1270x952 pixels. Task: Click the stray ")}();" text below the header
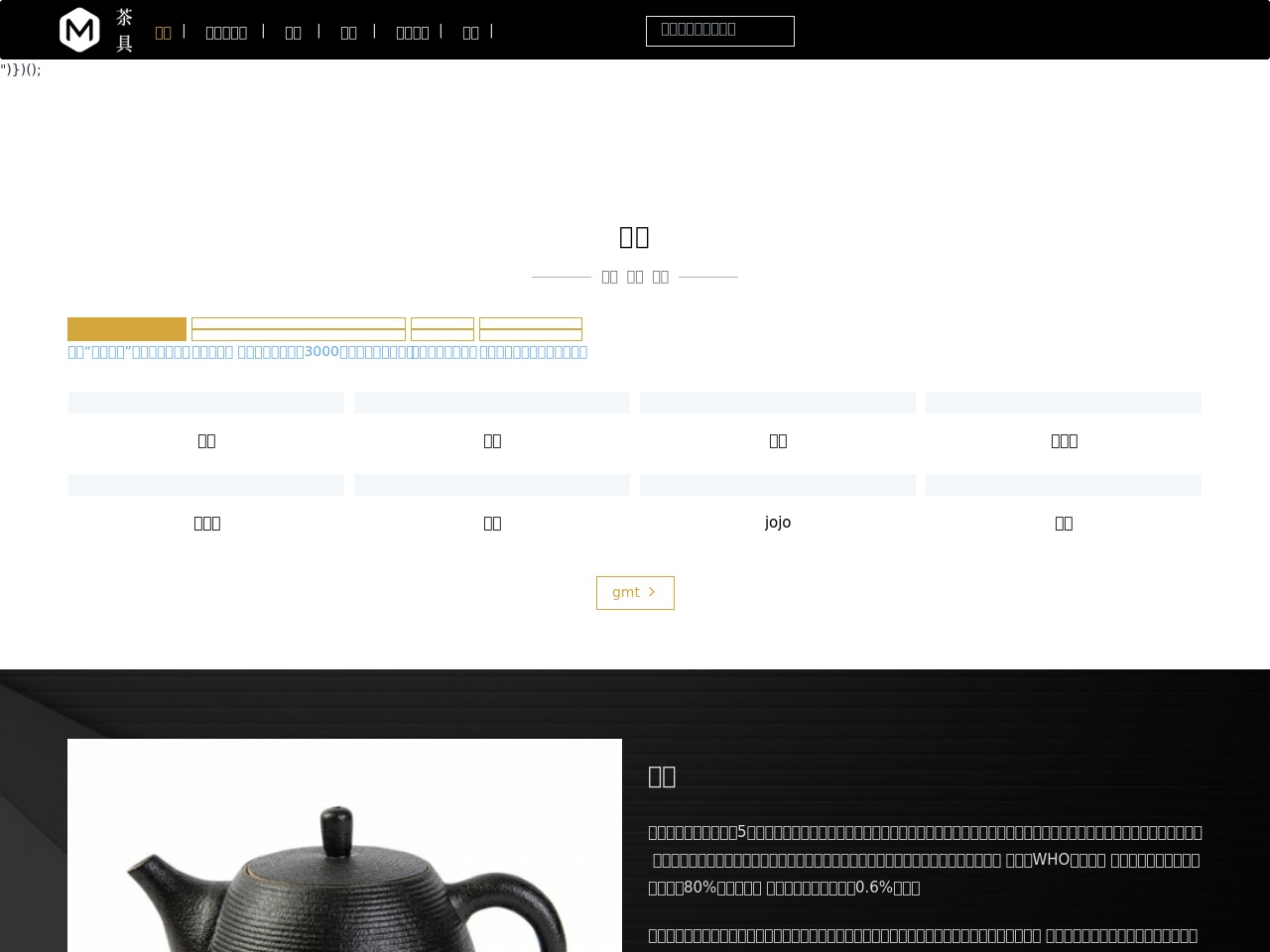coord(21,69)
